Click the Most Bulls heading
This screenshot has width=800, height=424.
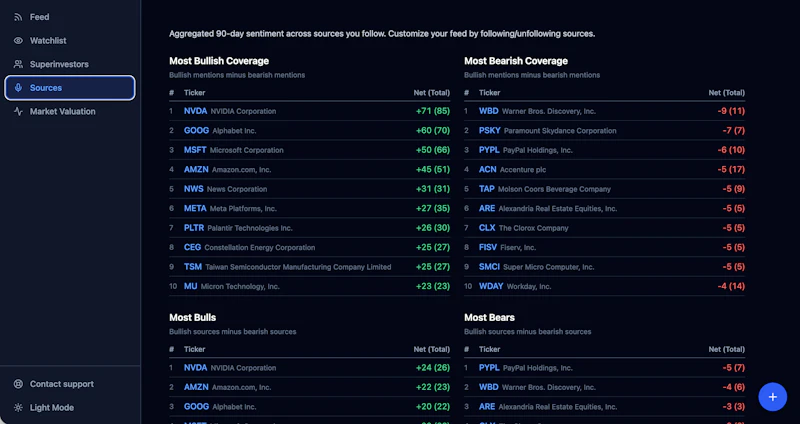pos(192,317)
